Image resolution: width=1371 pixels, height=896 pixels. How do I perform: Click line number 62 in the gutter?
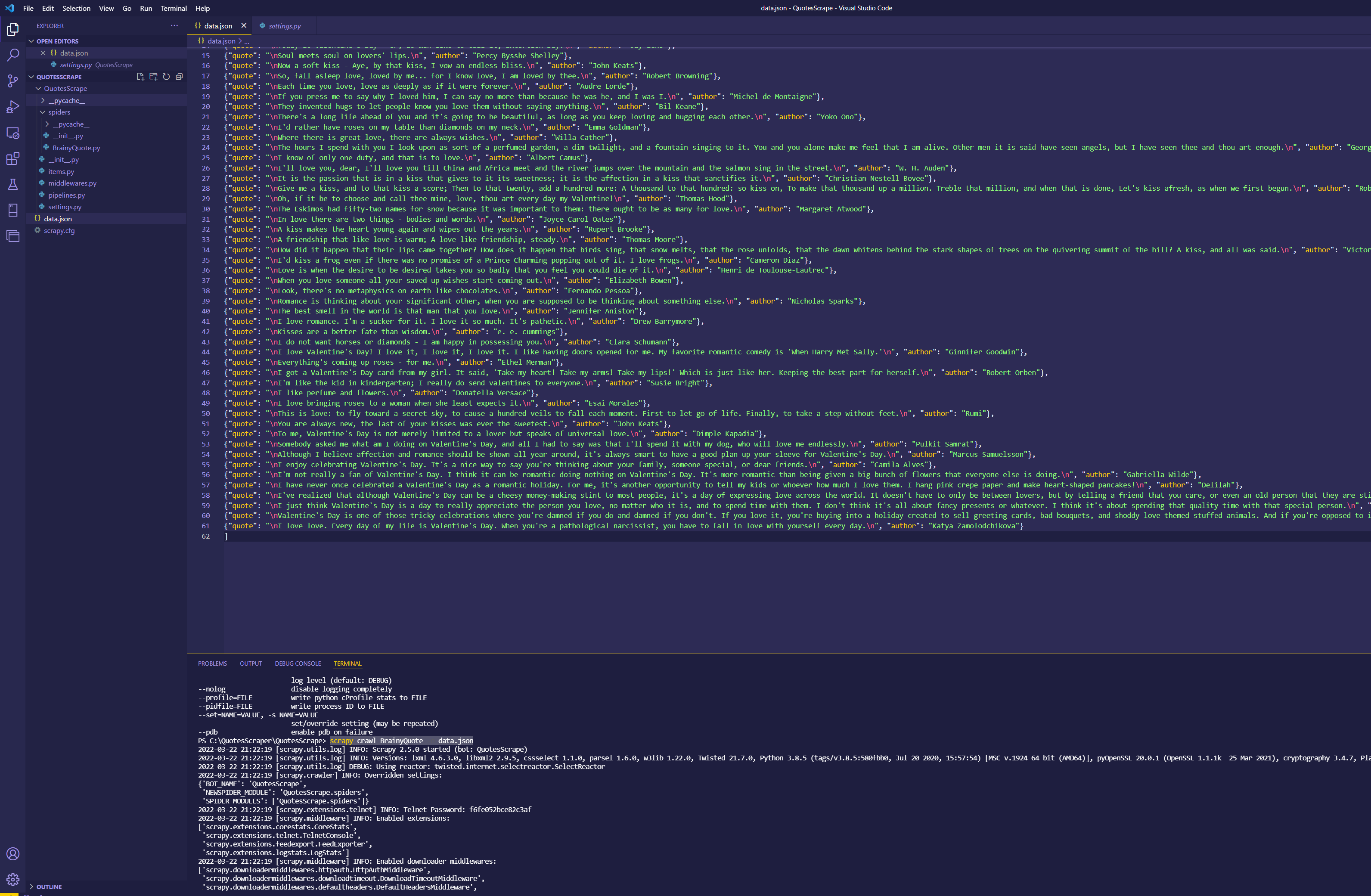pyautogui.click(x=206, y=536)
